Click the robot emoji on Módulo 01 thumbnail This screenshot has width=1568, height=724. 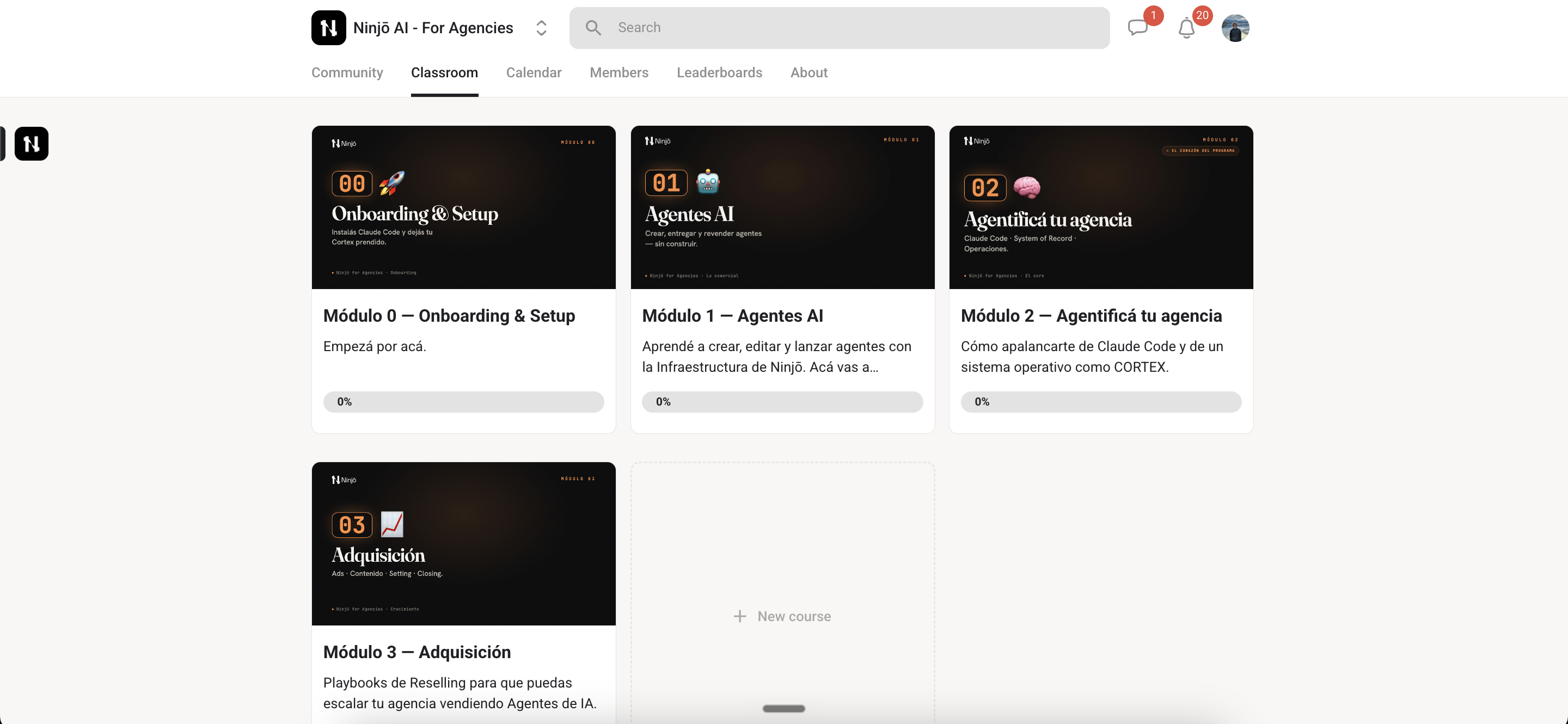708,182
